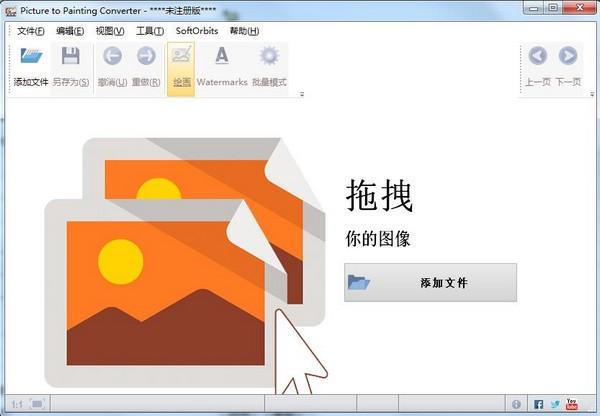Click the large 添加文件 button
This screenshot has height=416, width=600.
click(430, 282)
